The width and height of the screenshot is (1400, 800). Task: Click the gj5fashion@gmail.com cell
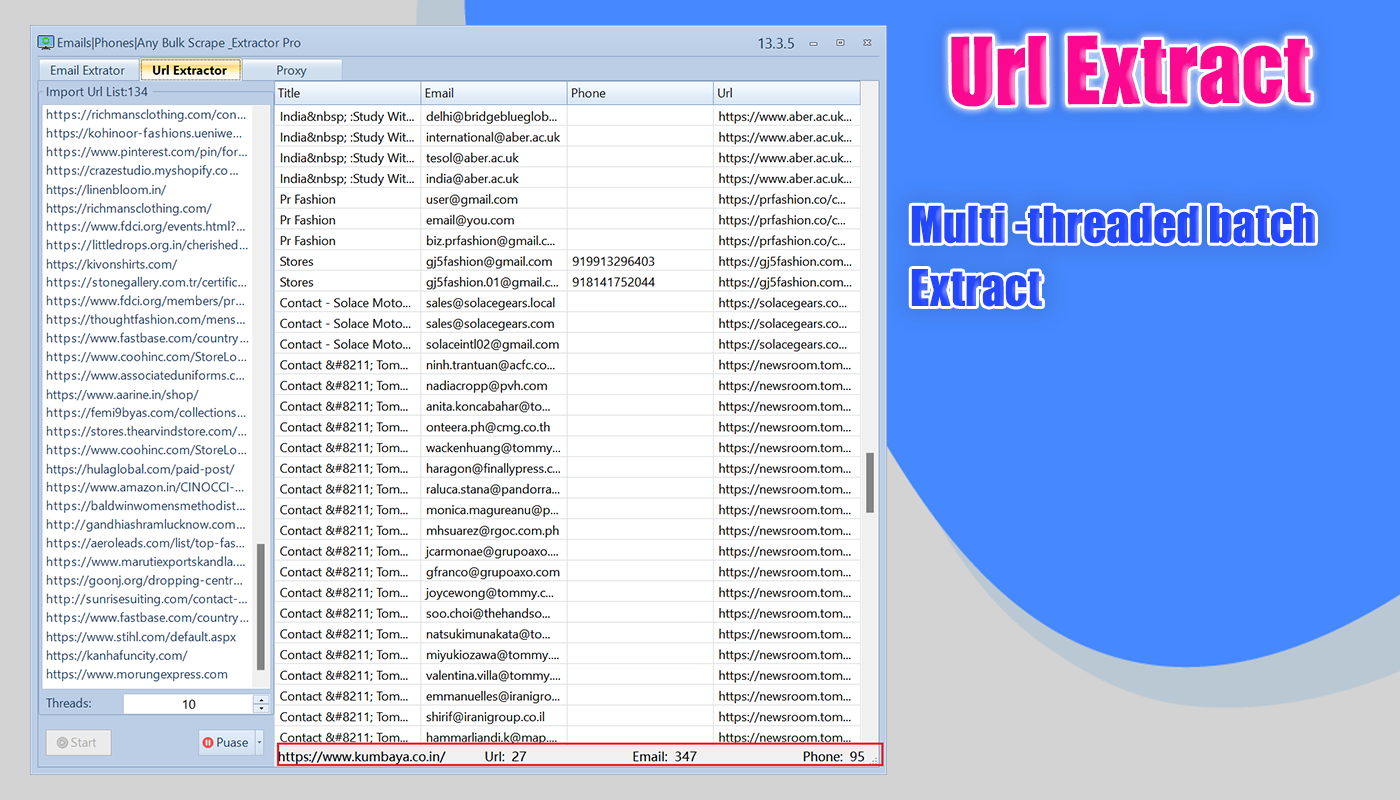click(494, 261)
